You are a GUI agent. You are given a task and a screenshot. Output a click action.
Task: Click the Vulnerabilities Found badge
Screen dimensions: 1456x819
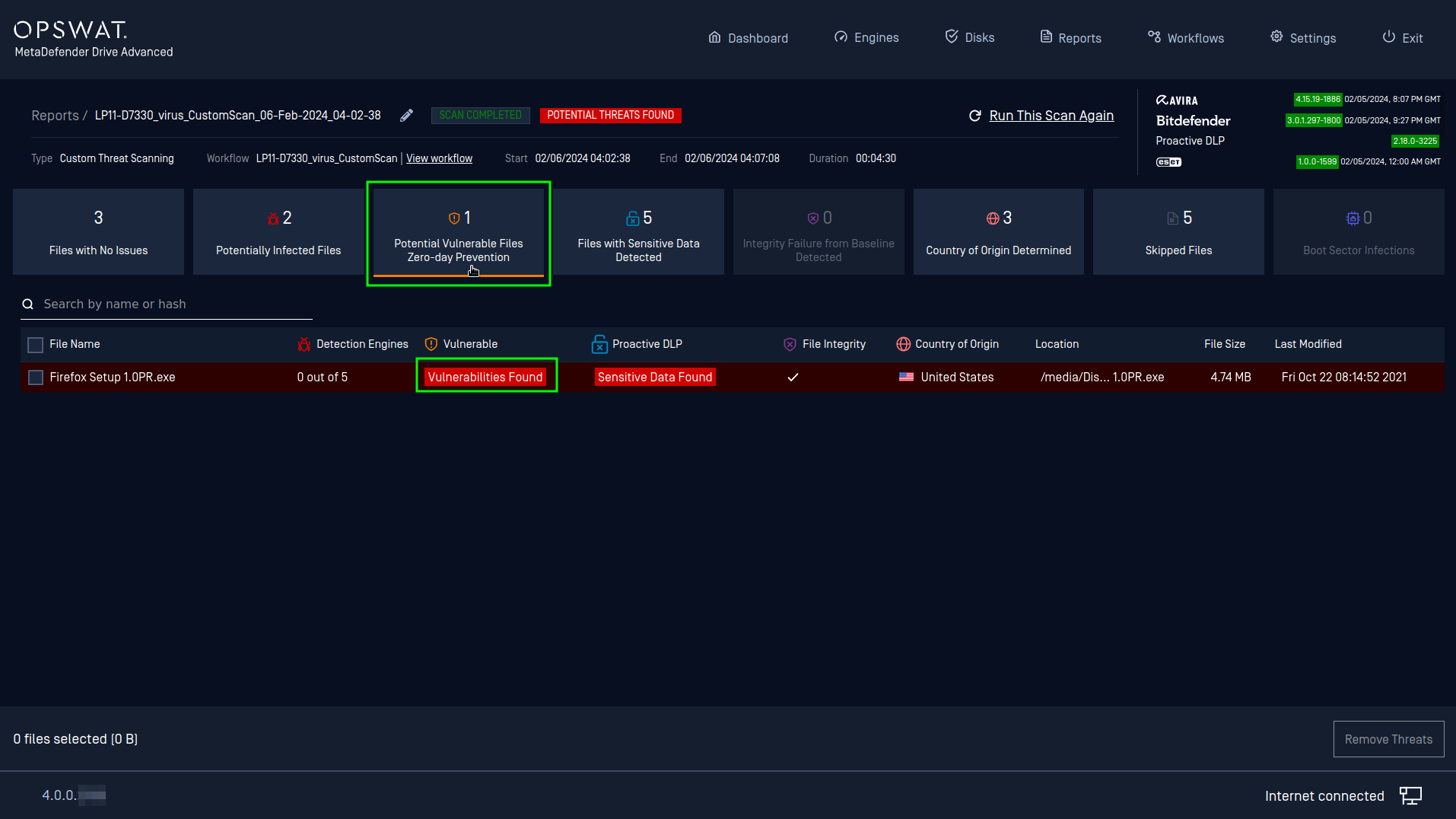tap(485, 377)
